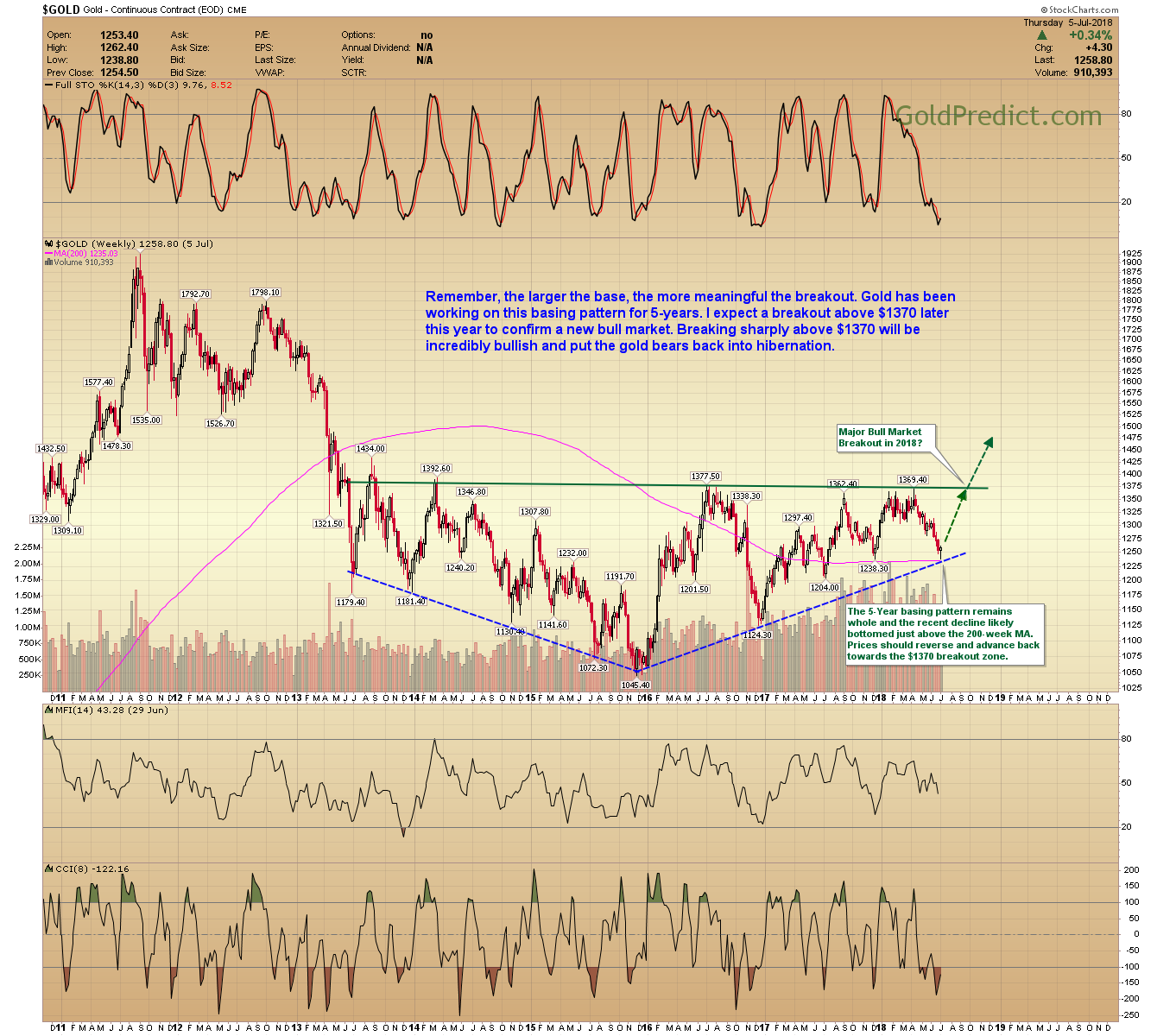Click the "1792.70" peak price label
The image size is (1157, 1036).
[195, 294]
